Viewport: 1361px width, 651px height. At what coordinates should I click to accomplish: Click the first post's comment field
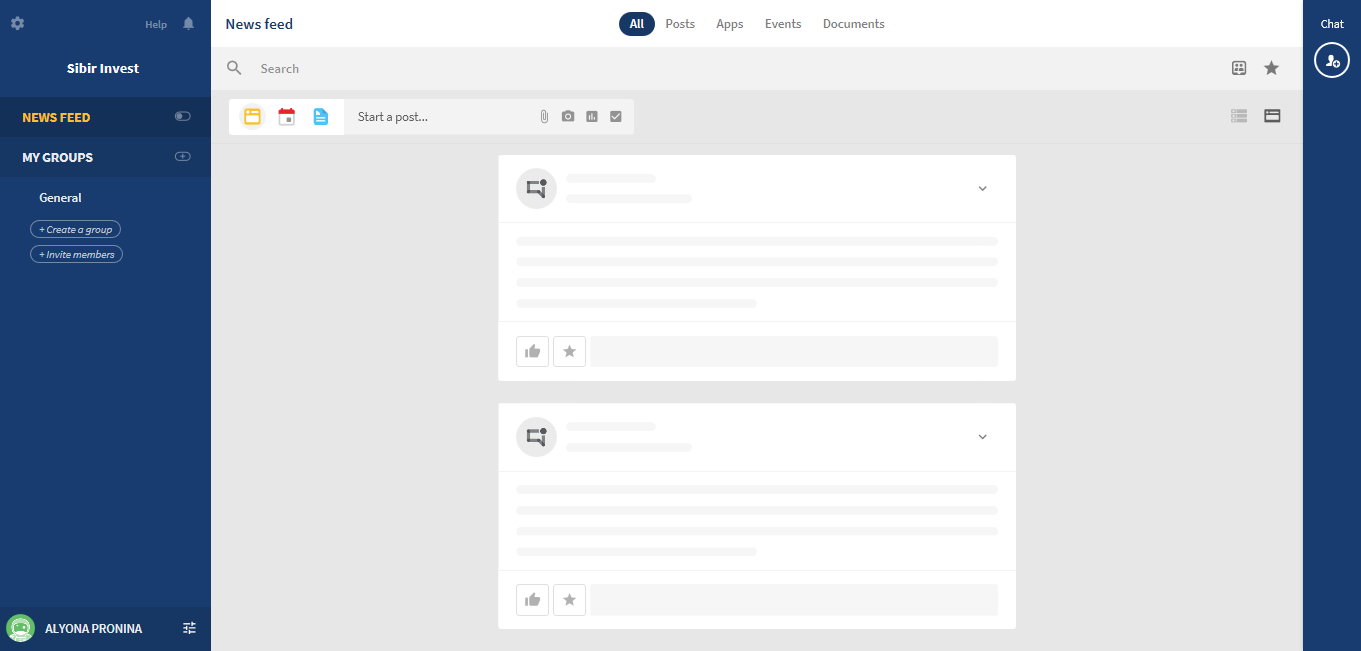(x=794, y=351)
